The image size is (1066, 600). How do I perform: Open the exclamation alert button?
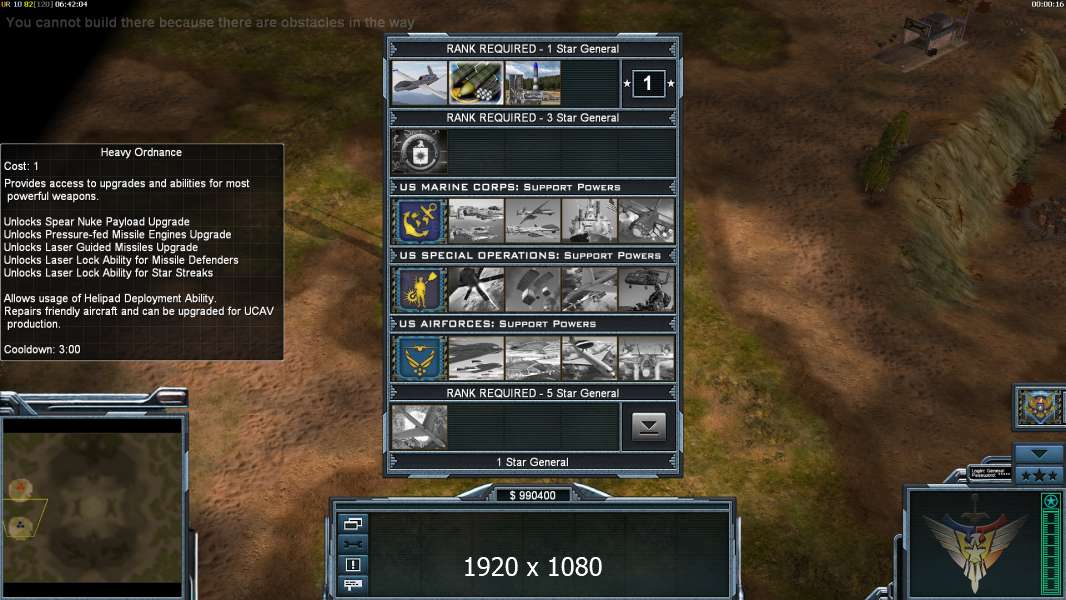[353, 564]
